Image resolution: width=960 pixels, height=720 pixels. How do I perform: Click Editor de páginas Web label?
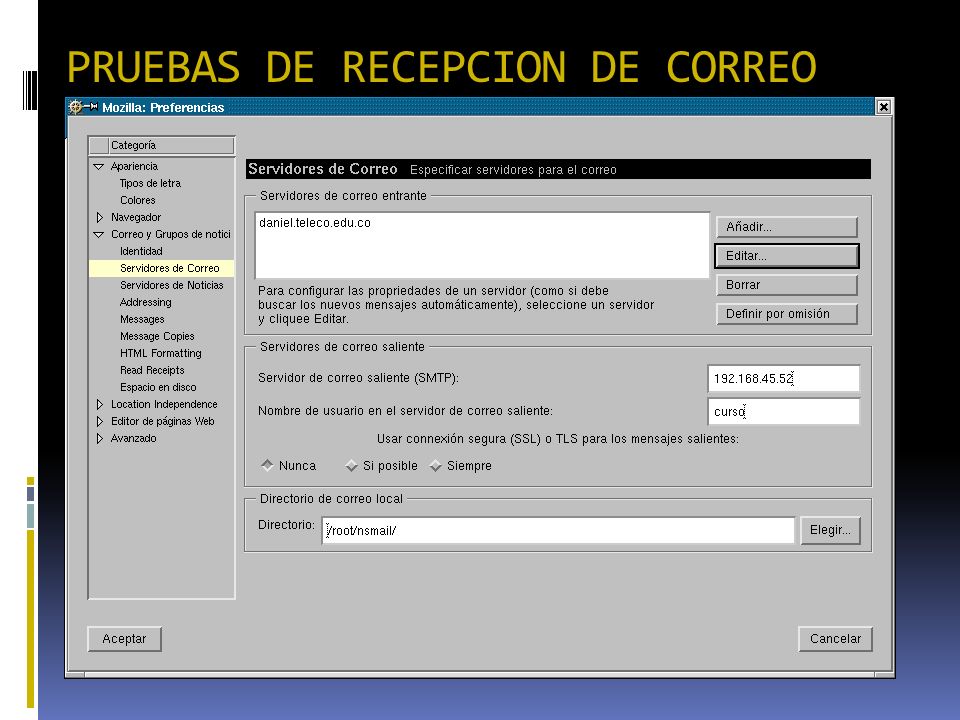162,422
